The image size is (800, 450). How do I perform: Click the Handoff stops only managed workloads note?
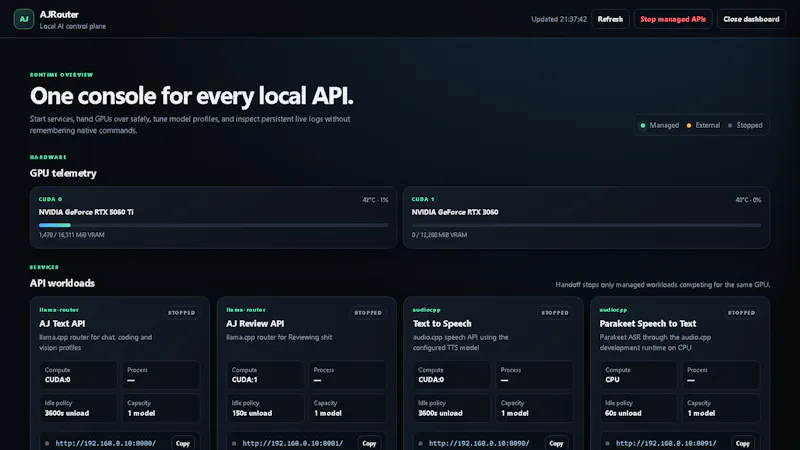[x=663, y=285]
